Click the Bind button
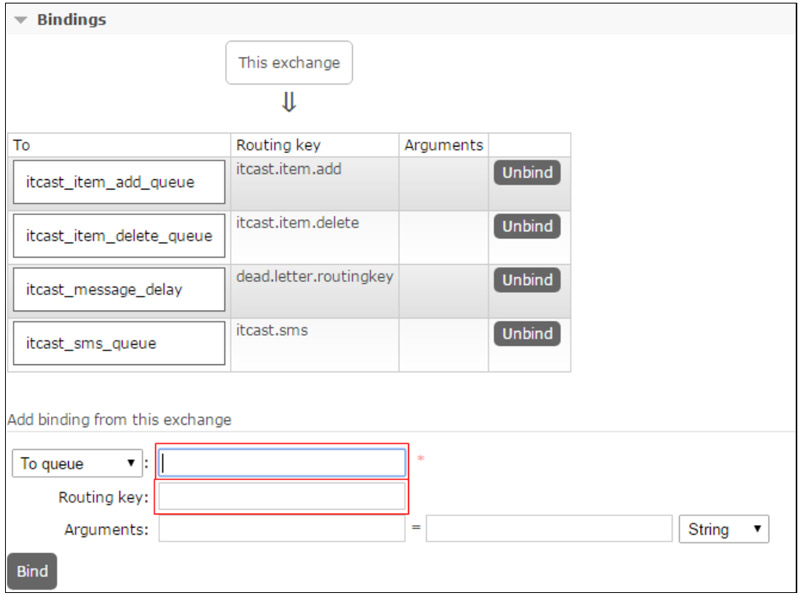800x598 pixels. click(x=32, y=571)
